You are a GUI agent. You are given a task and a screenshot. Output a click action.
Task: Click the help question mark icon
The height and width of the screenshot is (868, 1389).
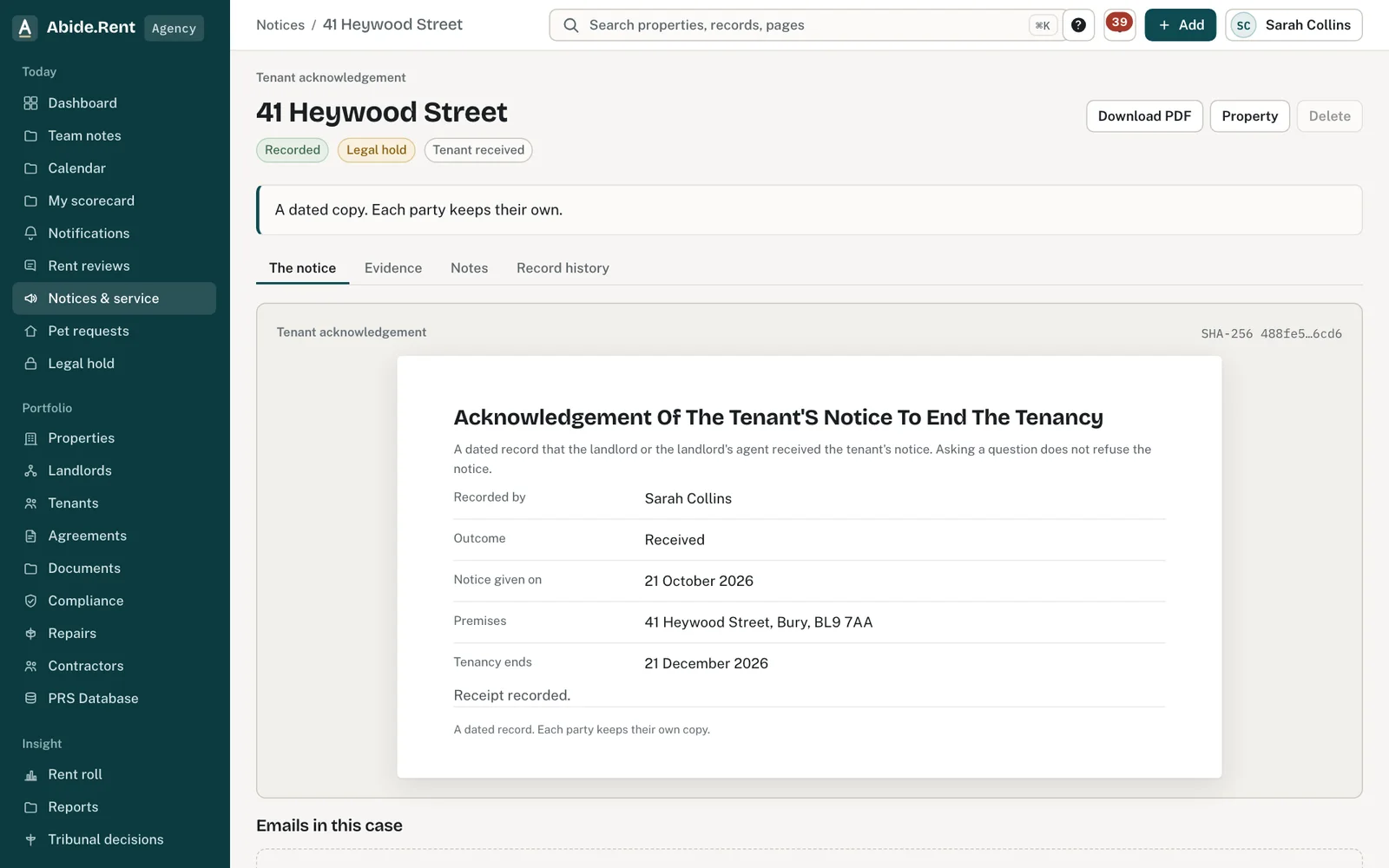click(x=1078, y=25)
